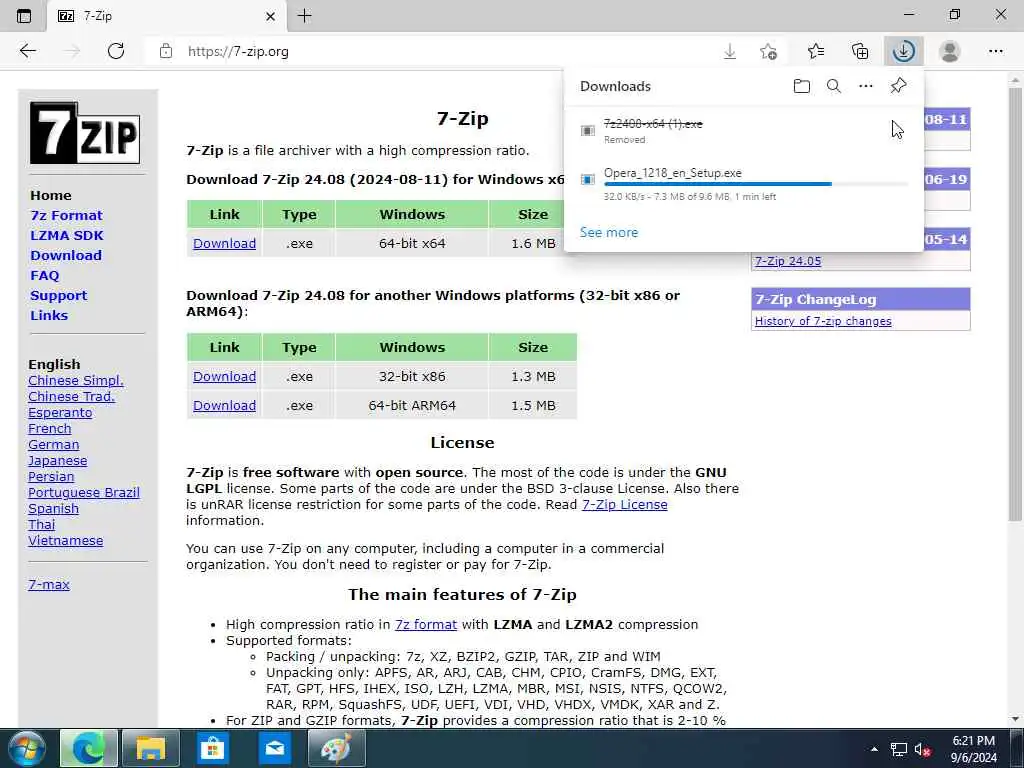
Task: Click the install app download arrow in the address bar
Action: [730, 51]
